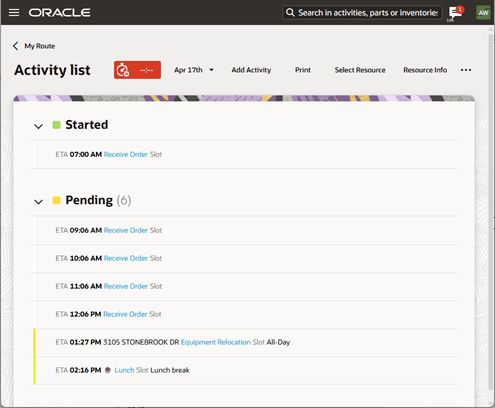Click in the activities search field
Screen dimensions: 495x408
(x=368, y=13)
